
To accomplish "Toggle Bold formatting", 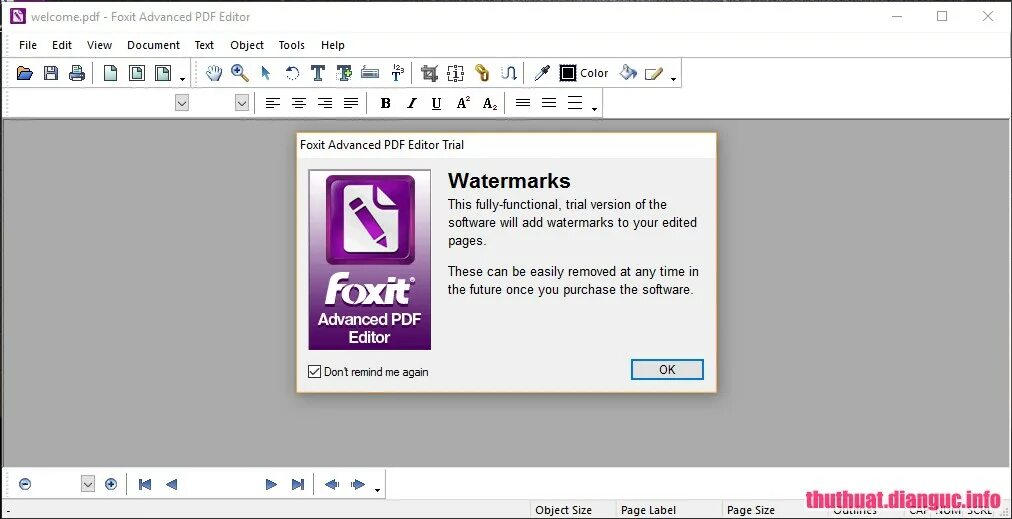I will point(385,103).
